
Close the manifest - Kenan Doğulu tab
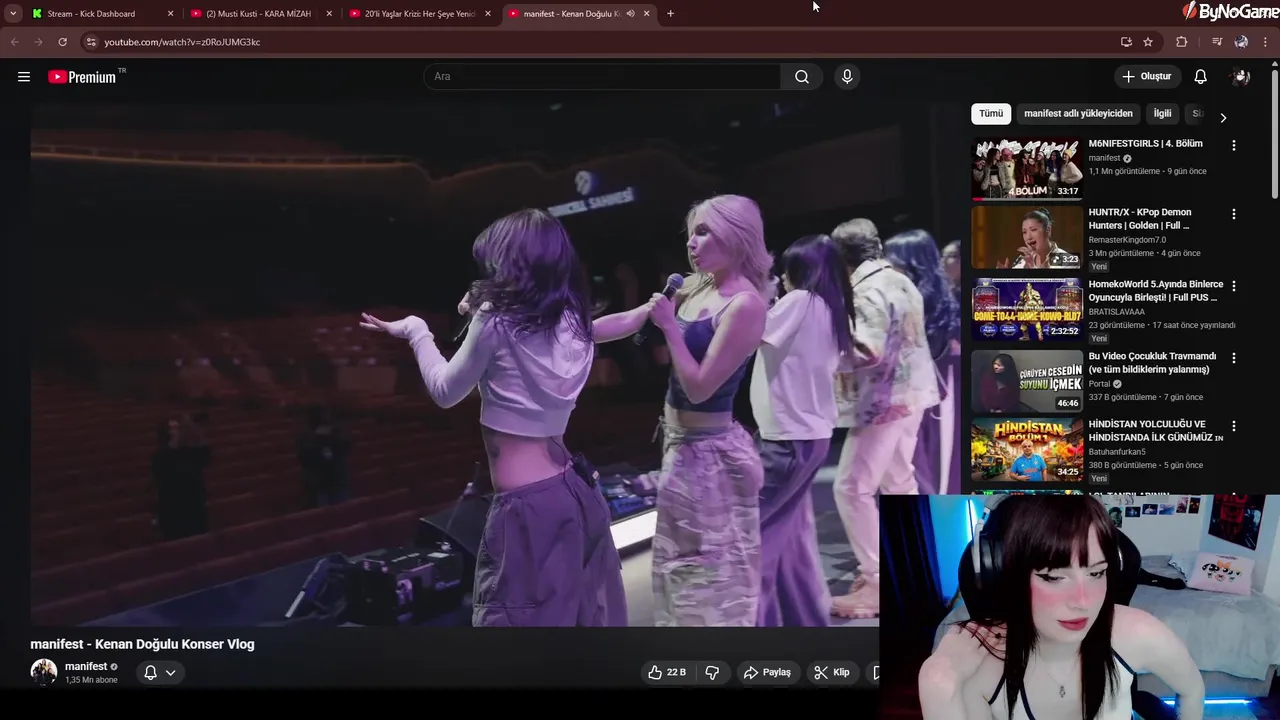point(646,14)
